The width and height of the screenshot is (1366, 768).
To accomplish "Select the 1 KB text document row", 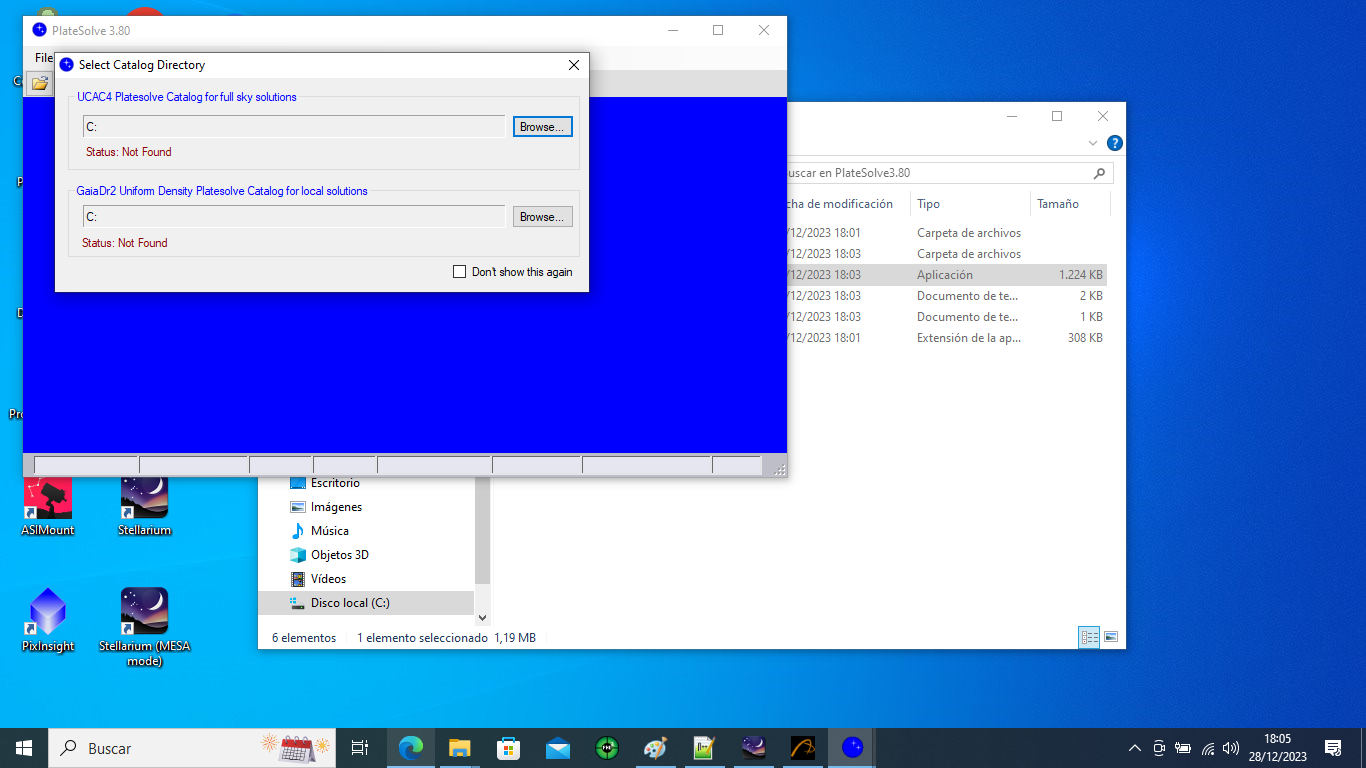I will pos(947,317).
